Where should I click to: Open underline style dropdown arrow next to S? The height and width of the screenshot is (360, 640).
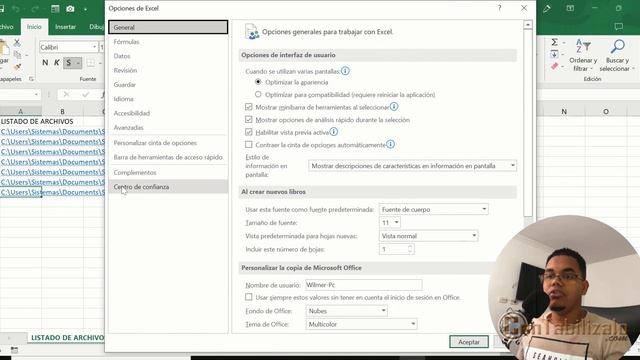click(x=78, y=62)
